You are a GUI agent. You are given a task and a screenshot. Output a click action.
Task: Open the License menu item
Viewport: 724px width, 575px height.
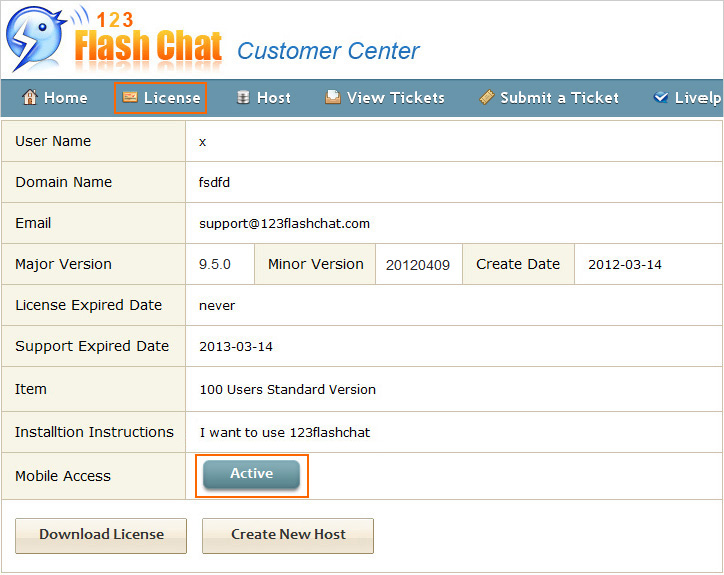[160, 97]
